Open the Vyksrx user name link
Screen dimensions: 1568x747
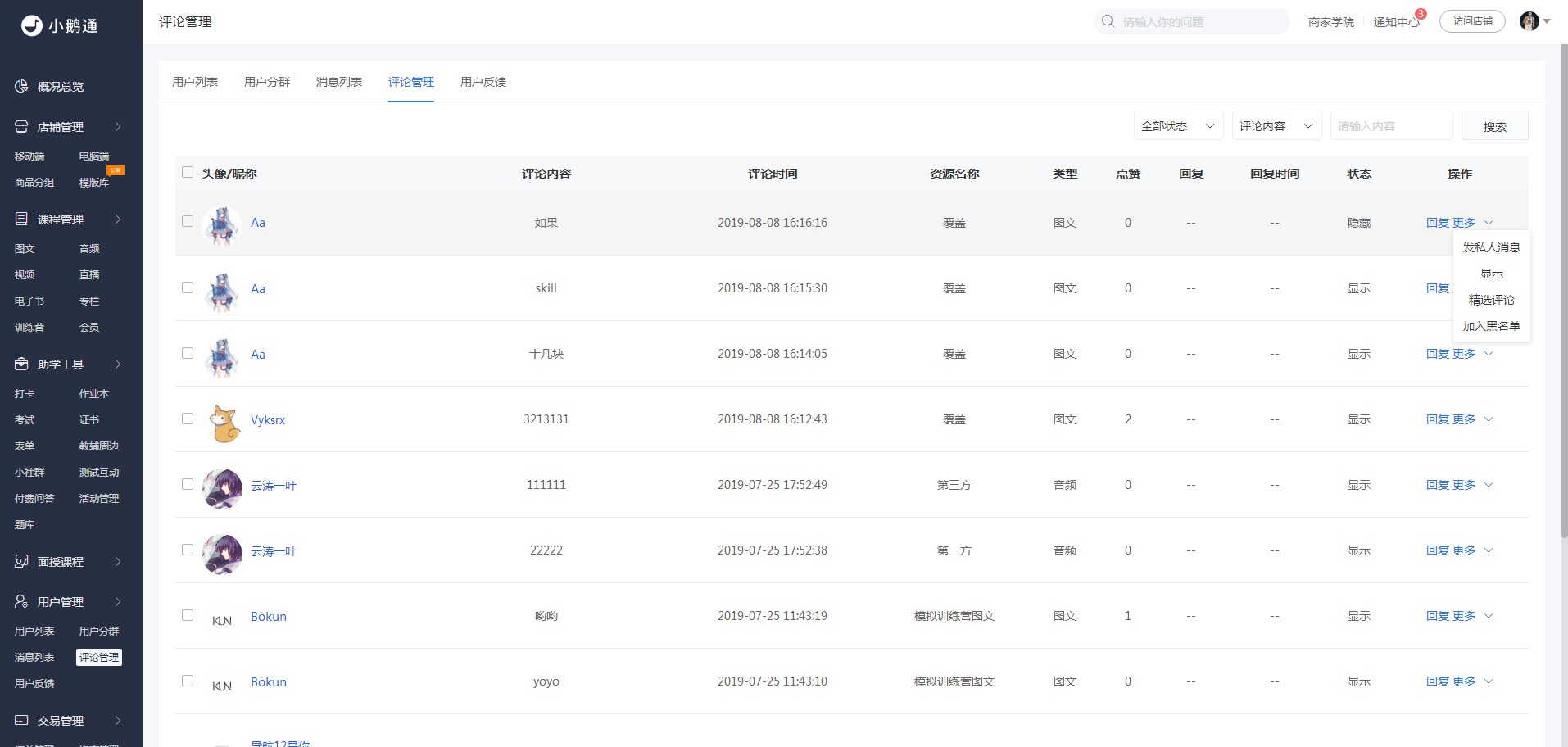(x=268, y=420)
